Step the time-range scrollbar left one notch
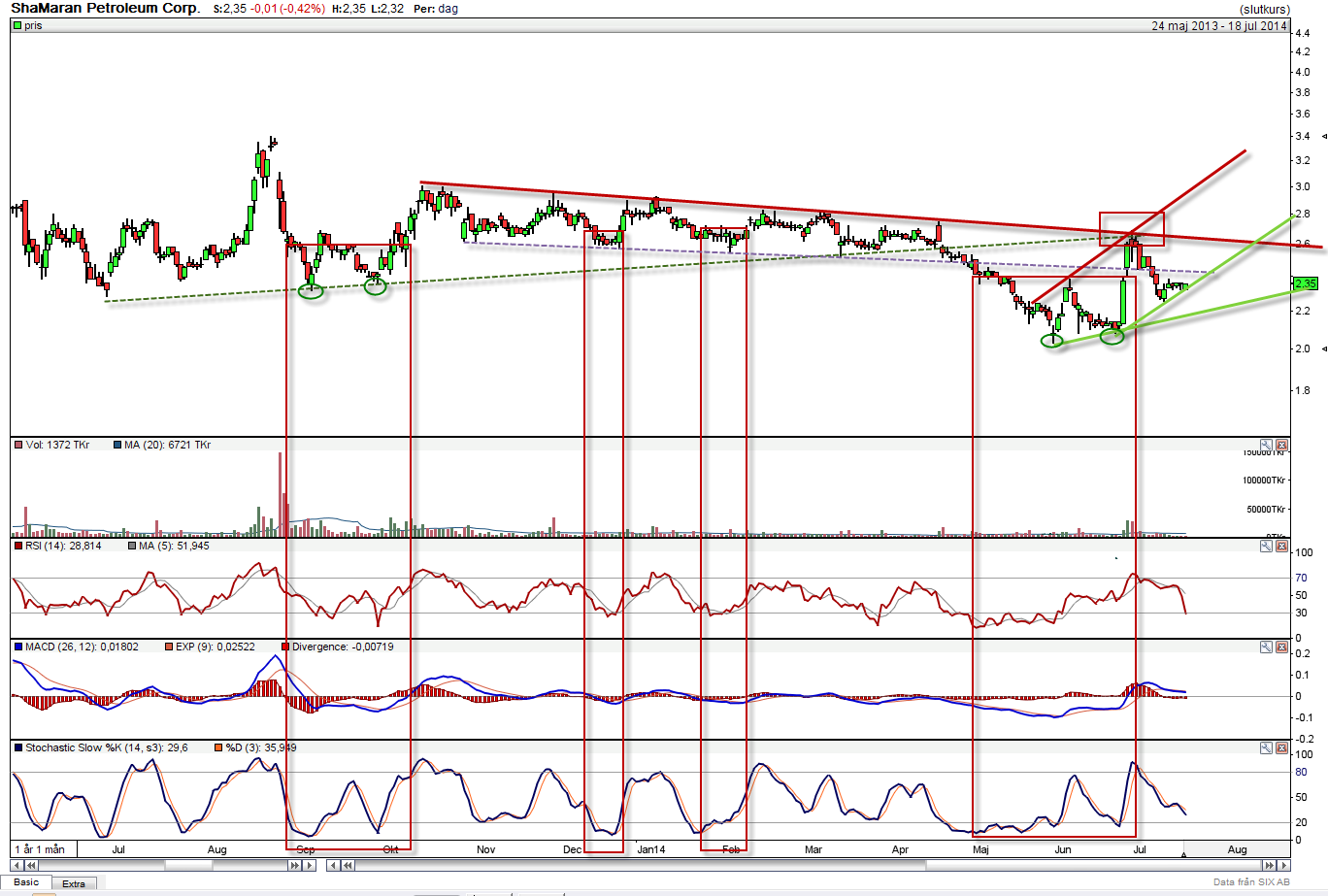This screenshot has width=1328, height=896. (x=333, y=865)
